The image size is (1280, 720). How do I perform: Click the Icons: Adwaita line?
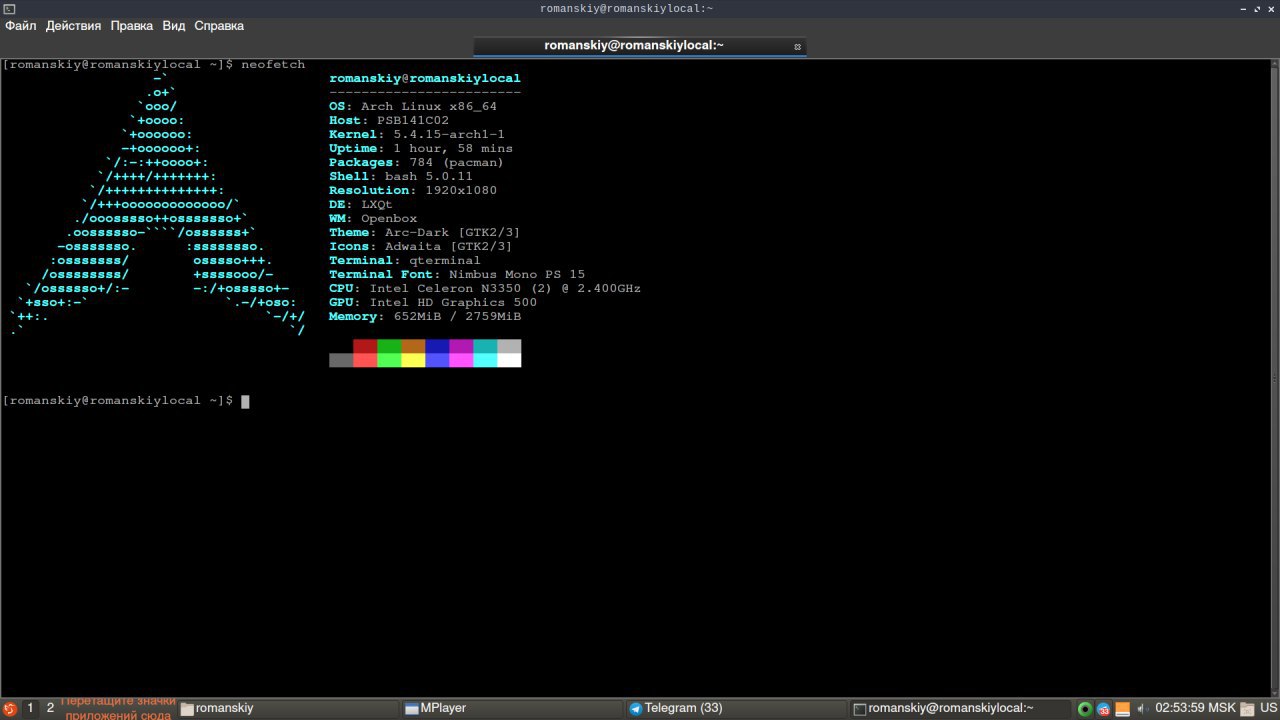[x=421, y=246]
